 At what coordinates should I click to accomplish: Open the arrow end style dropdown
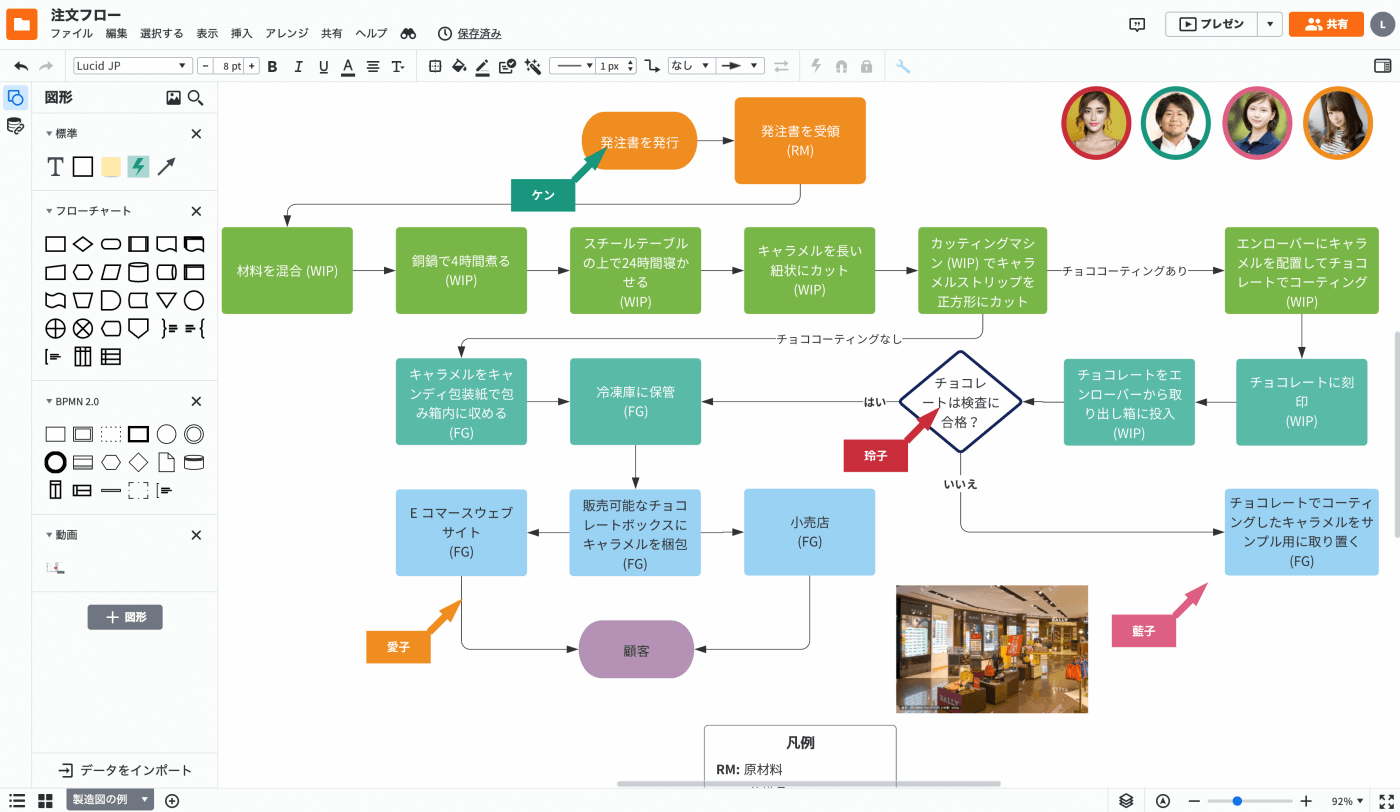(752, 66)
